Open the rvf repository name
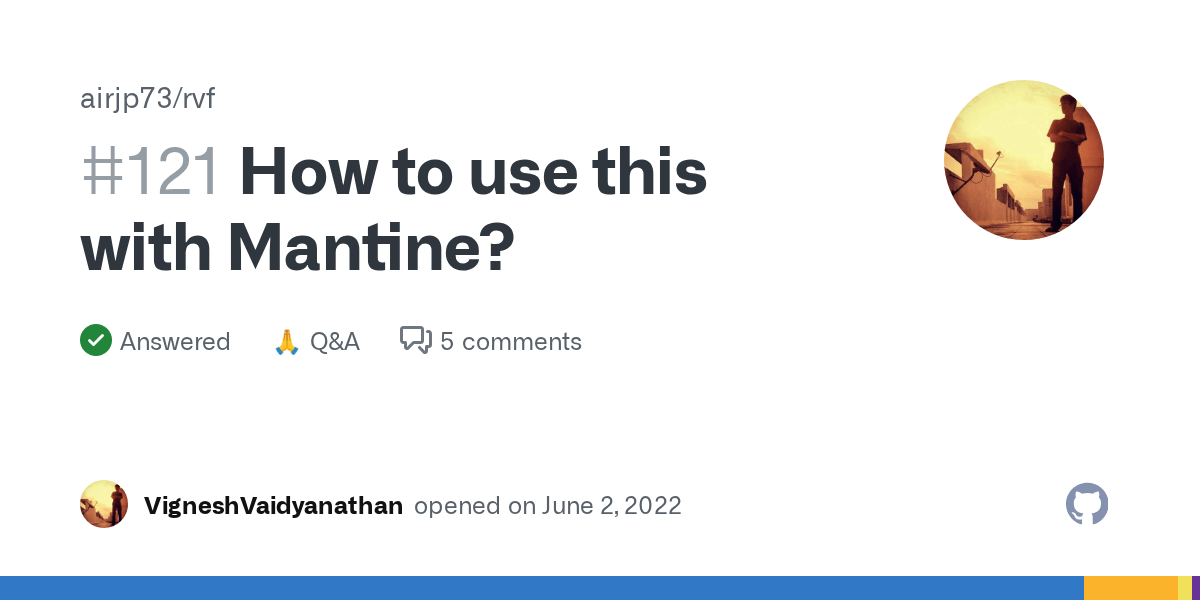Viewport: 1200px width, 600px height. click(195, 99)
